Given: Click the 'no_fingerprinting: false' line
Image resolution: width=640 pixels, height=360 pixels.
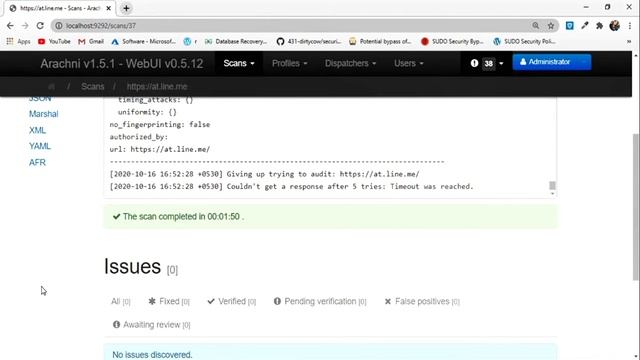Looking at the screenshot, I should pos(160,124).
